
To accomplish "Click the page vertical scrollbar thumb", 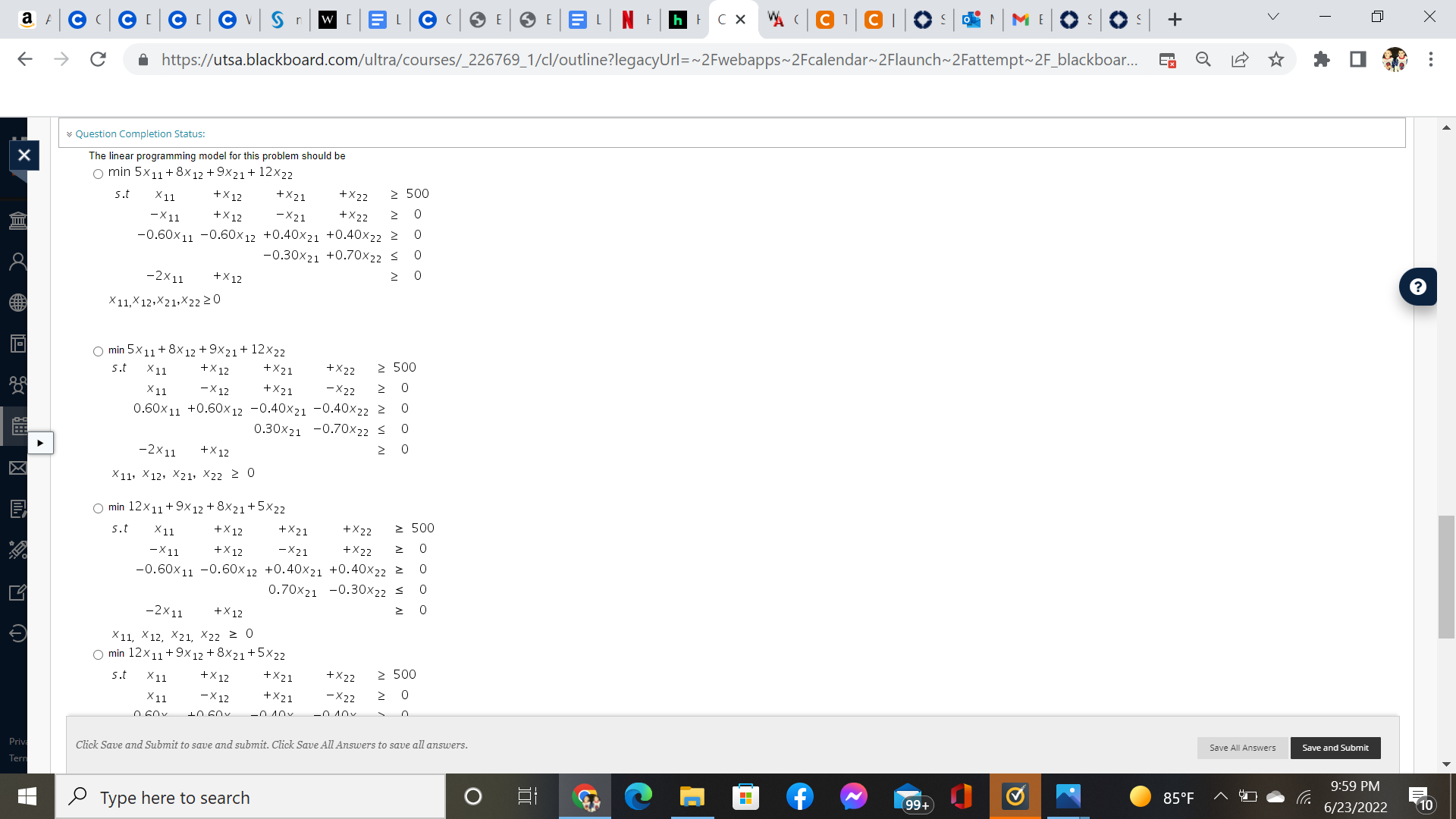I will pyautogui.click(x=1446, y=577).
